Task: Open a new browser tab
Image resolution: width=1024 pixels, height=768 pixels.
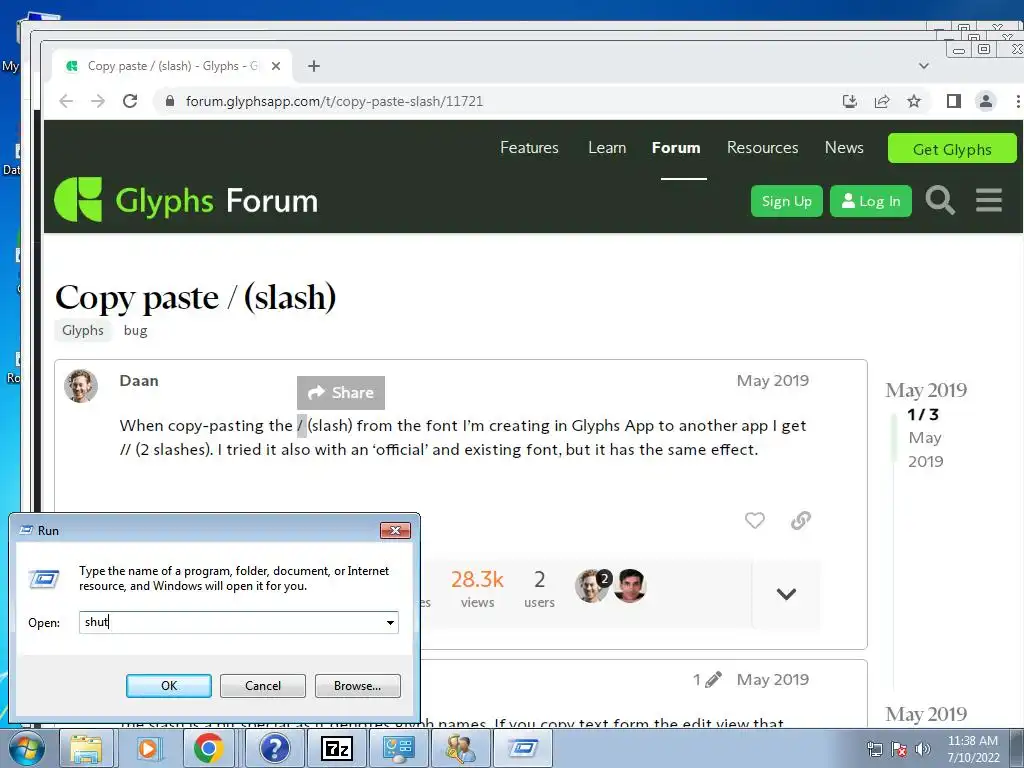Action: 314,66
